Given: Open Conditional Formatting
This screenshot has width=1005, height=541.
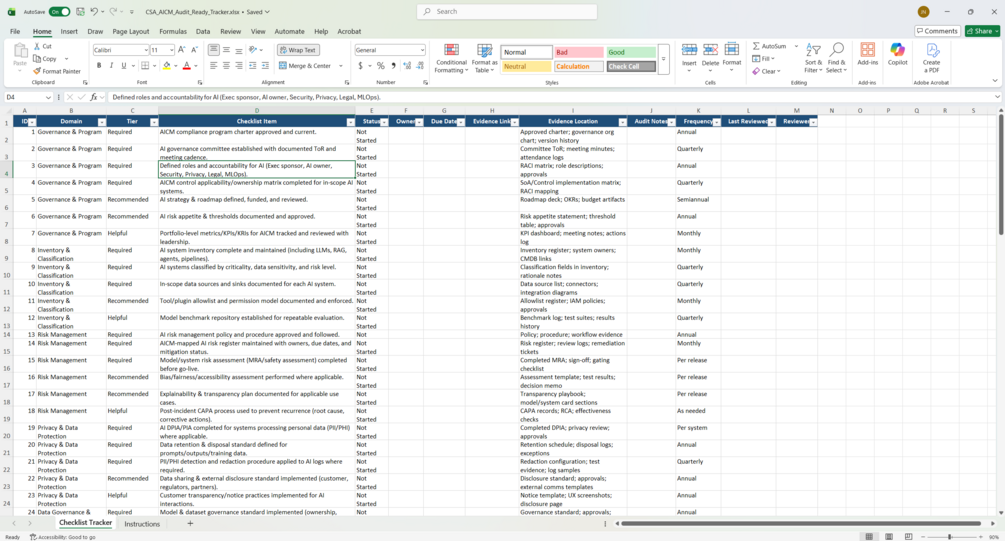Looking at the screenshot, I should (x=451, y=58).
